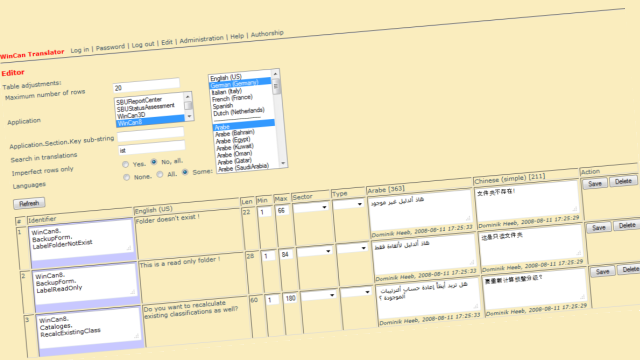The width and height of the screenshot is (640, 360).
Task: Select SBUStatusAssessment in Application list
Action: pyautogui.click(x=146, y=107)
